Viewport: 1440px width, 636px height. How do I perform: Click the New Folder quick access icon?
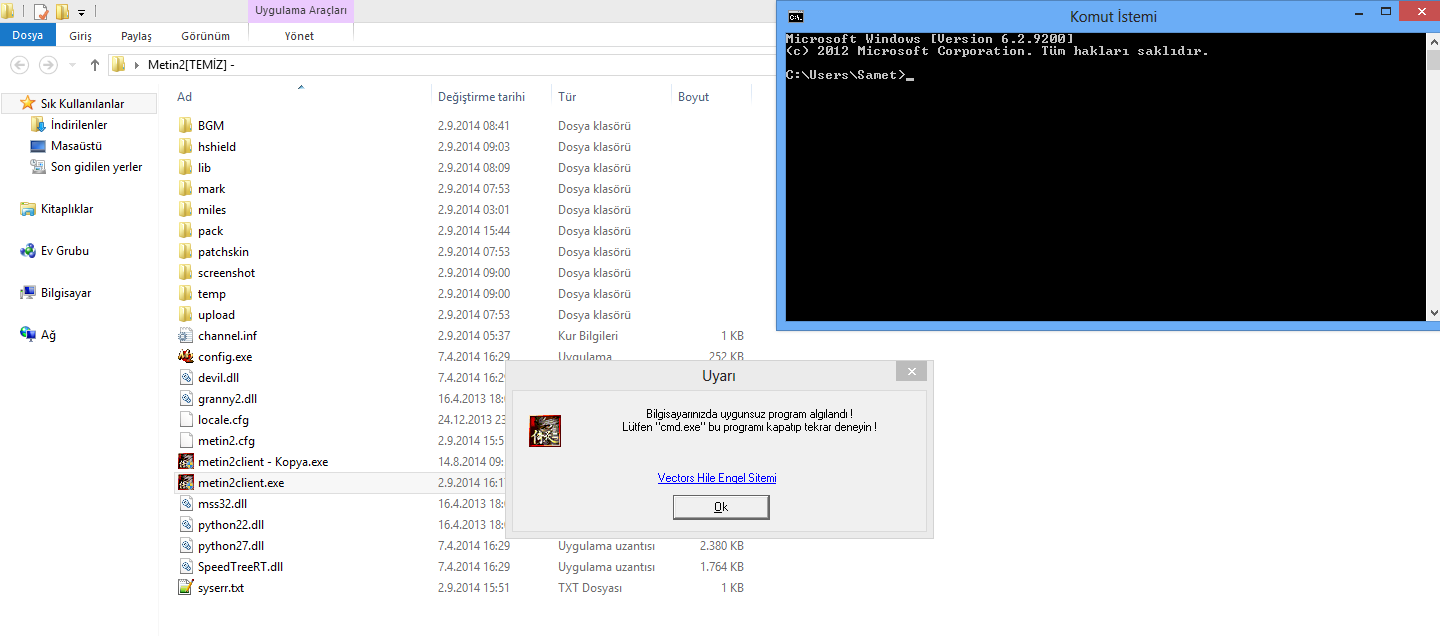pyautogui.click(x=62, y=12)
